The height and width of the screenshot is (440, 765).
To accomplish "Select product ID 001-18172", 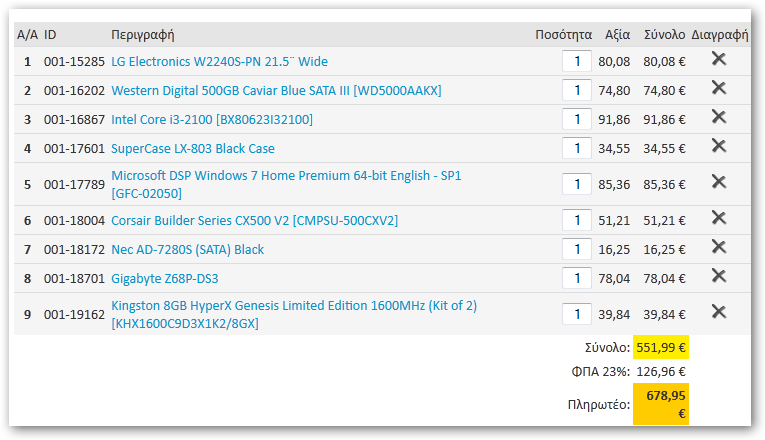I will tap(74, 249).
